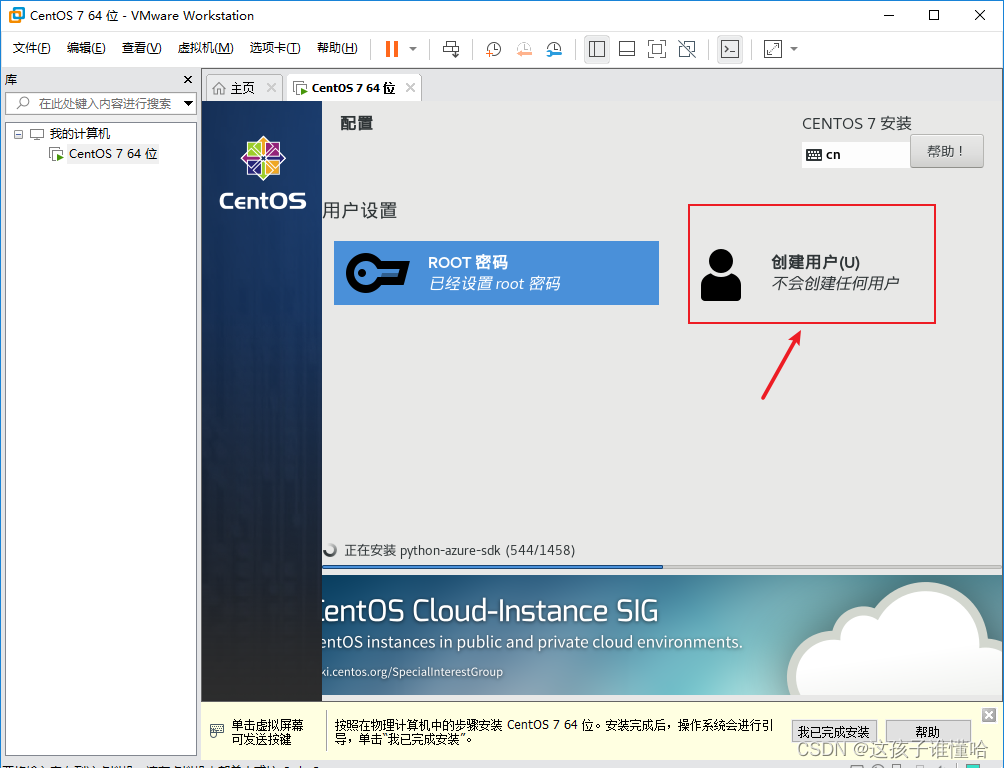Image resolution: width=1004 pixels, height=768 pixels.
Task: Open the 创建用户(U) setting
Action: 811,273
